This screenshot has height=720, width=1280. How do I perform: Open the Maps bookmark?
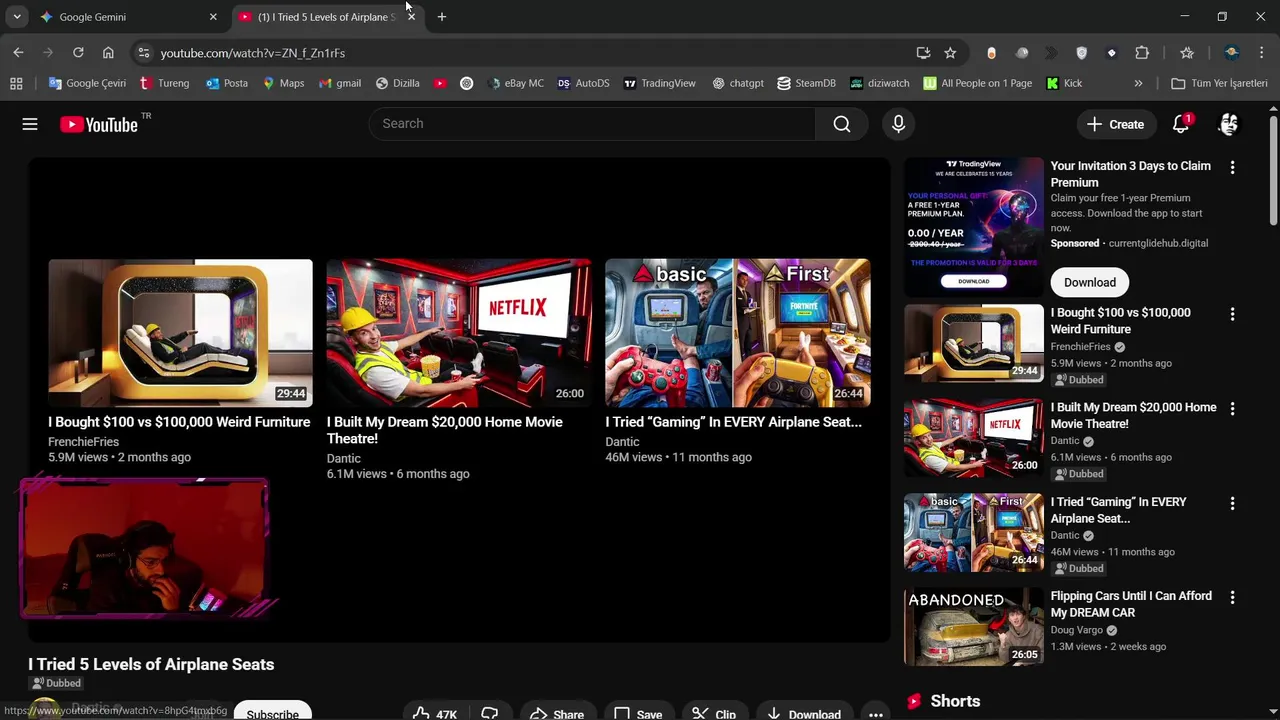point(283,83)
